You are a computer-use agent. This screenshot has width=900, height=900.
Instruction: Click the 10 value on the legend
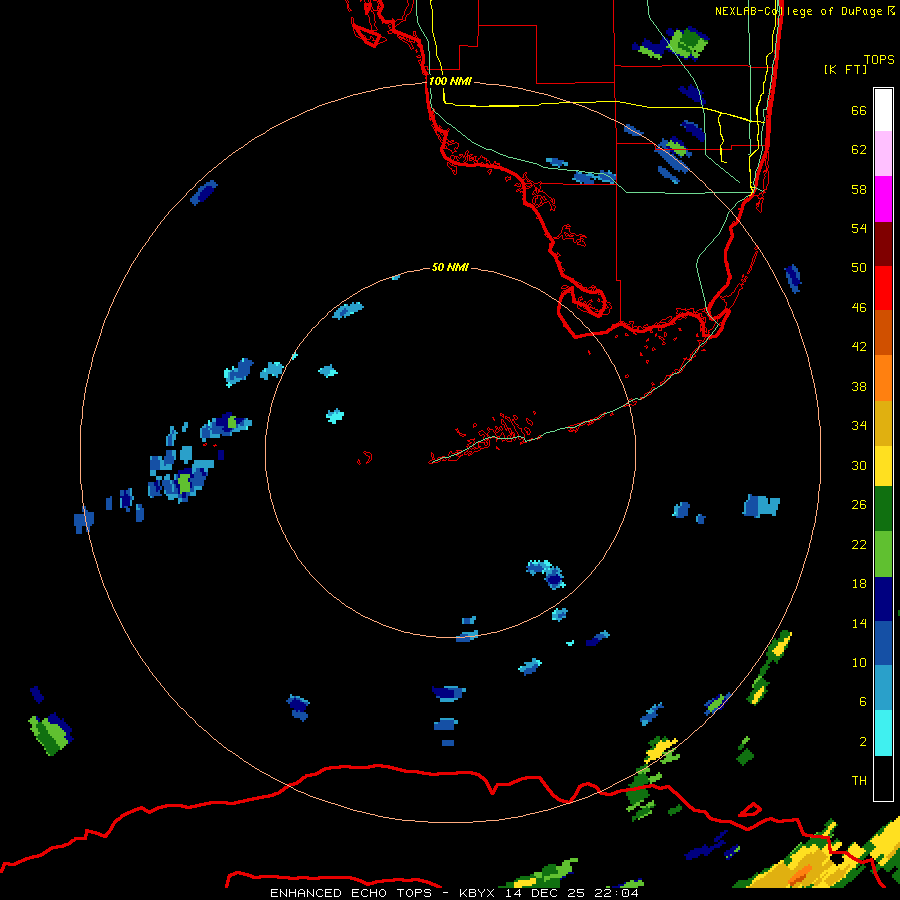coord(859,662)
